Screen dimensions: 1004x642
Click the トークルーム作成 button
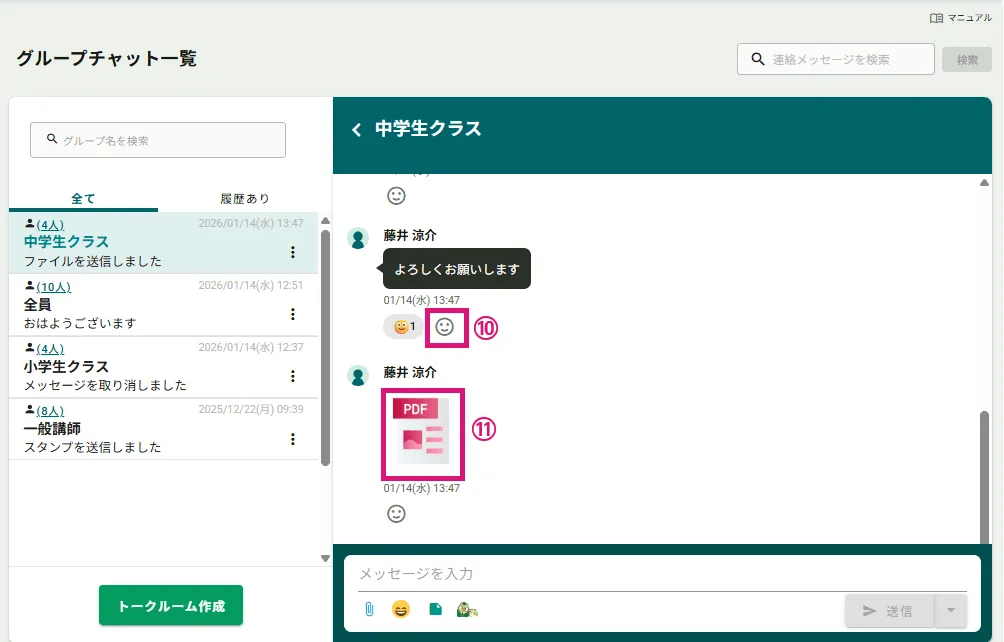click(x=171, y=606)
